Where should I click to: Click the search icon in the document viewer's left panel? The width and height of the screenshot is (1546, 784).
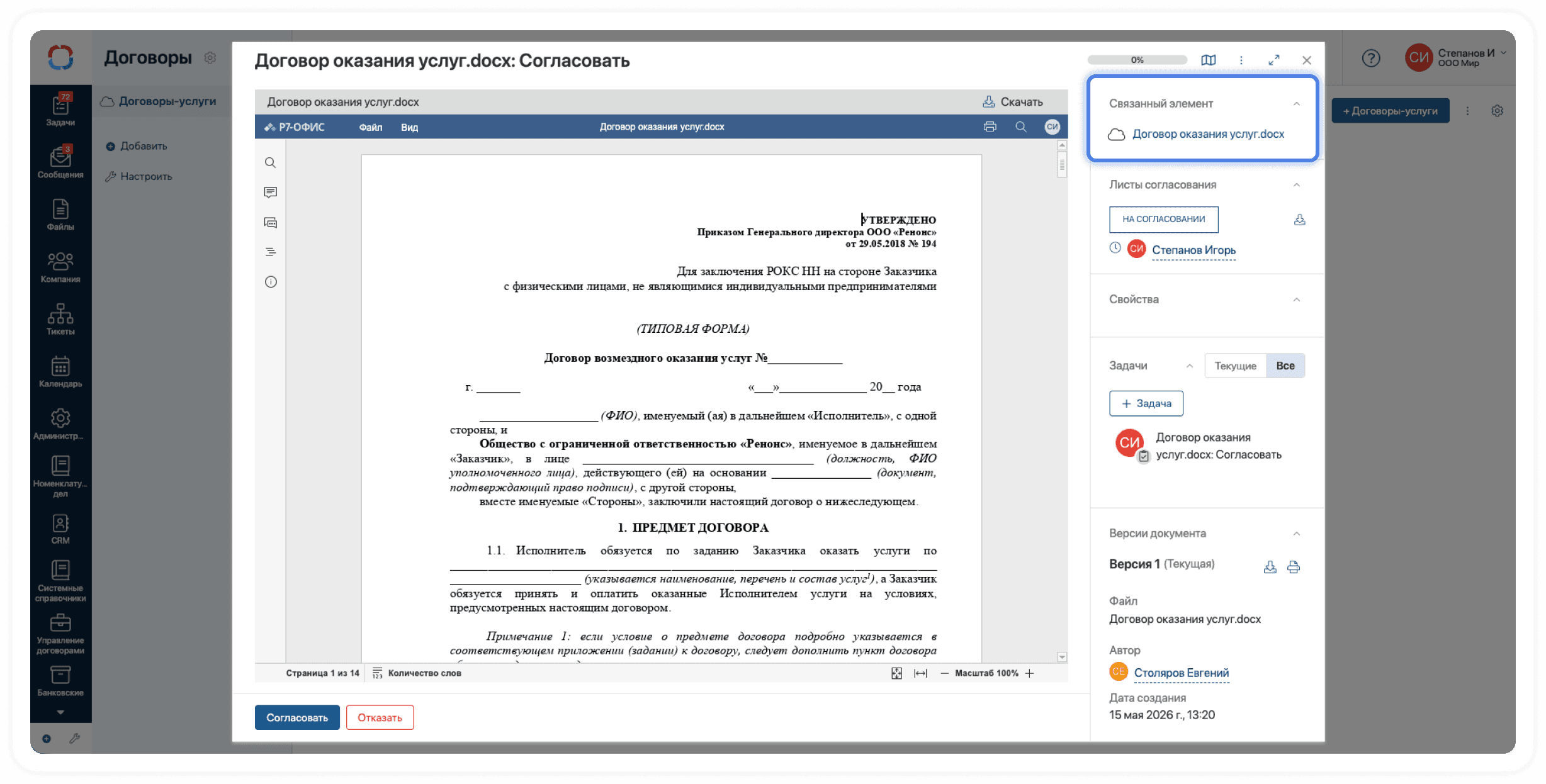click(270, 163)
